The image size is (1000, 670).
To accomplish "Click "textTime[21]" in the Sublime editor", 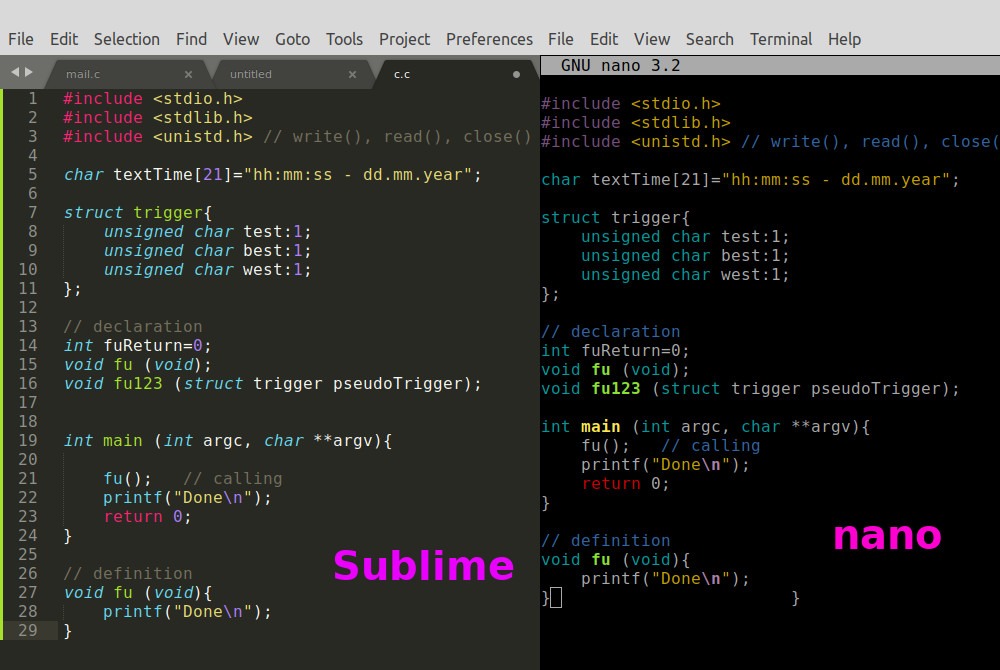I will click(173, 175).
